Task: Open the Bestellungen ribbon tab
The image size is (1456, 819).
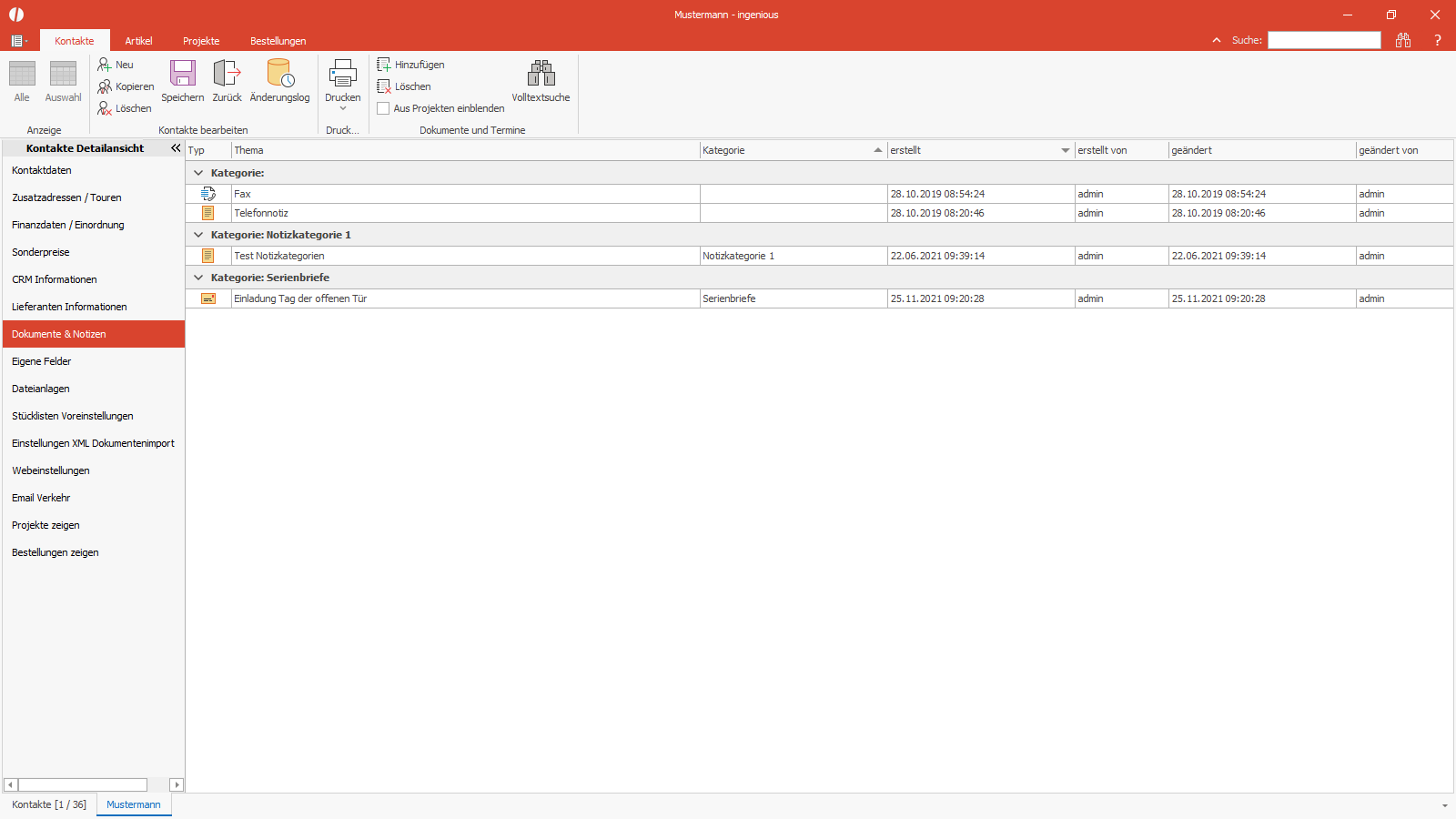Action: point(278,41)
